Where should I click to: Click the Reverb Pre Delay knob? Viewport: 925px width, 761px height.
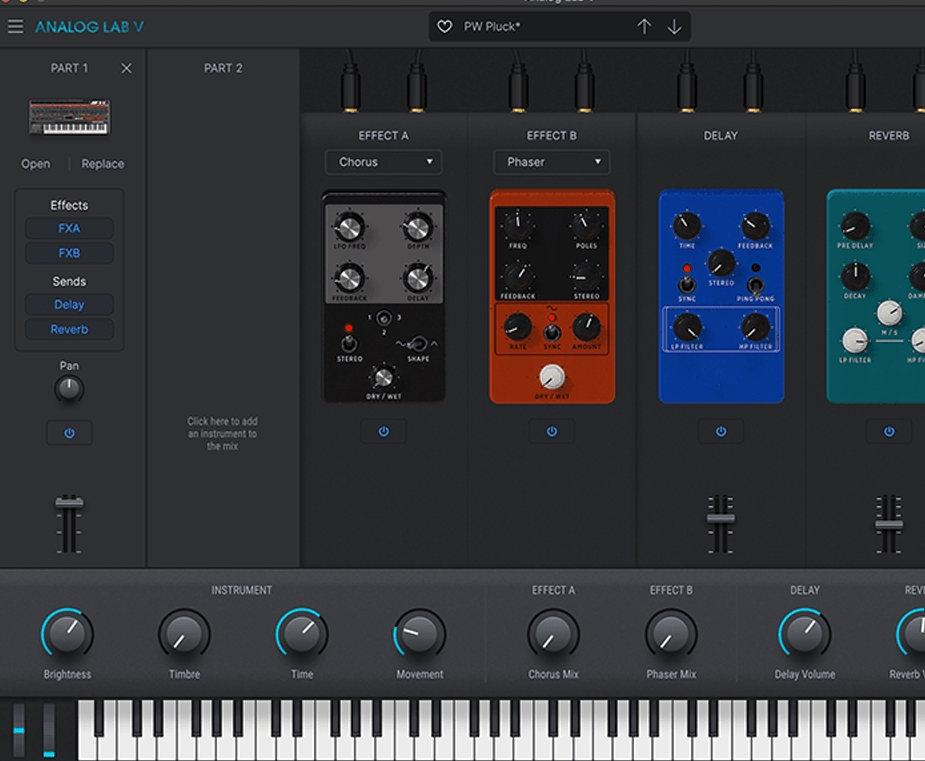coord(855,227)
